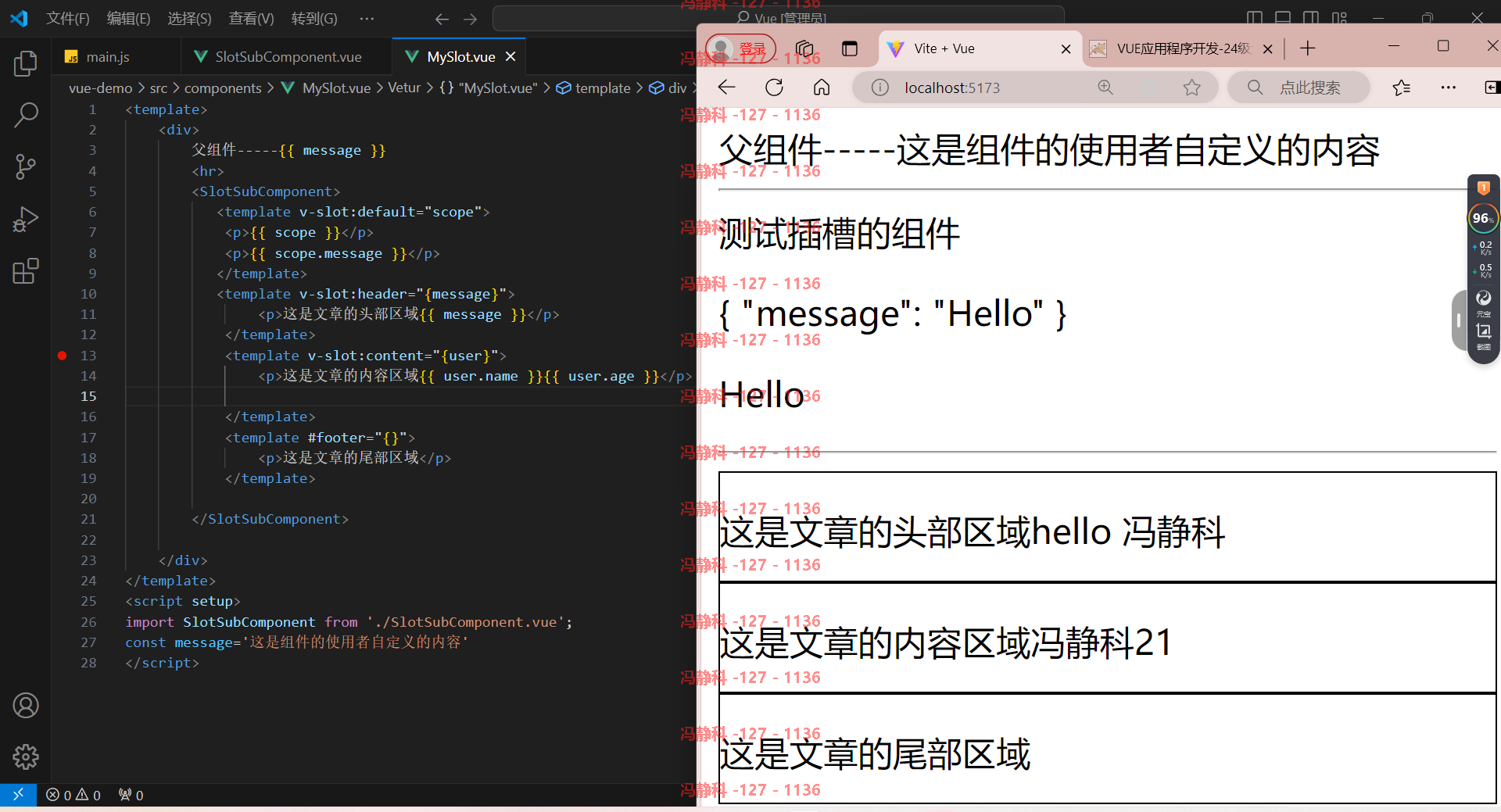Open the Search view in the VS Code activity bar
The width and height of the screenshot is (1501, 812).
25,115
